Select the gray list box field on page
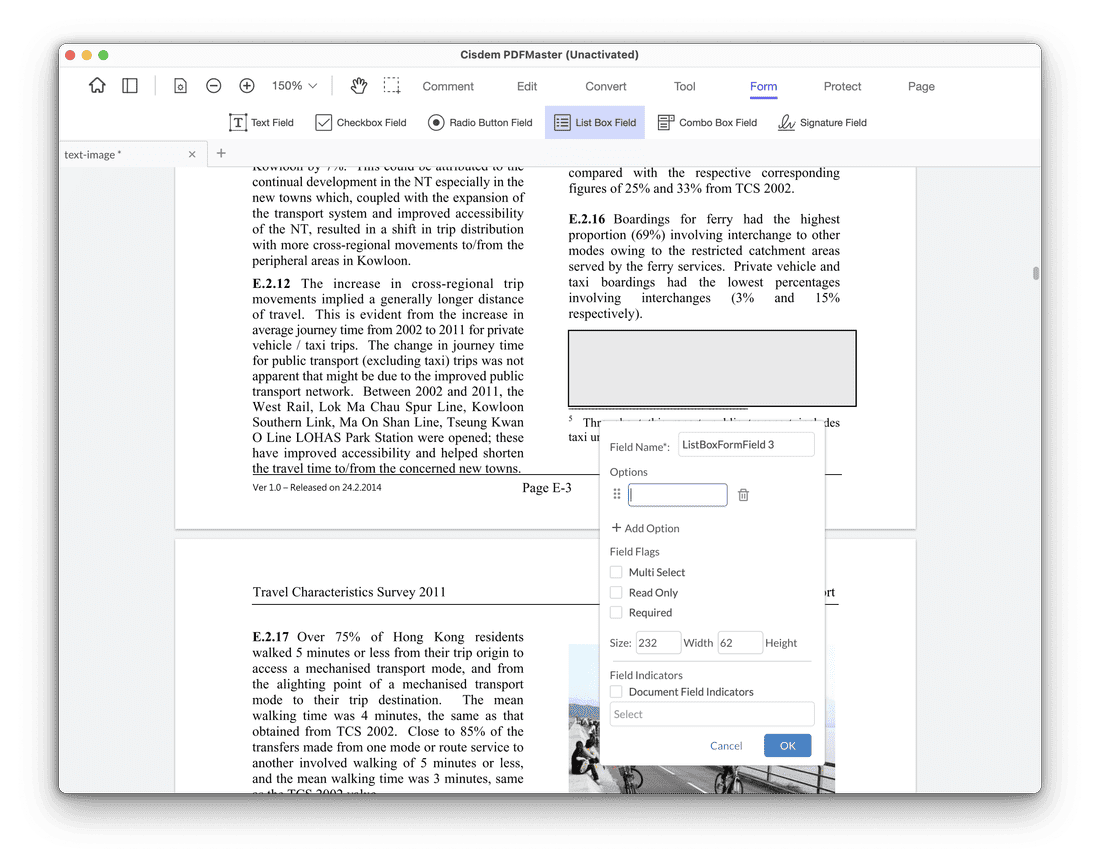The width and height of the screenshot is (1100, 867). click(x=712, y=368)
